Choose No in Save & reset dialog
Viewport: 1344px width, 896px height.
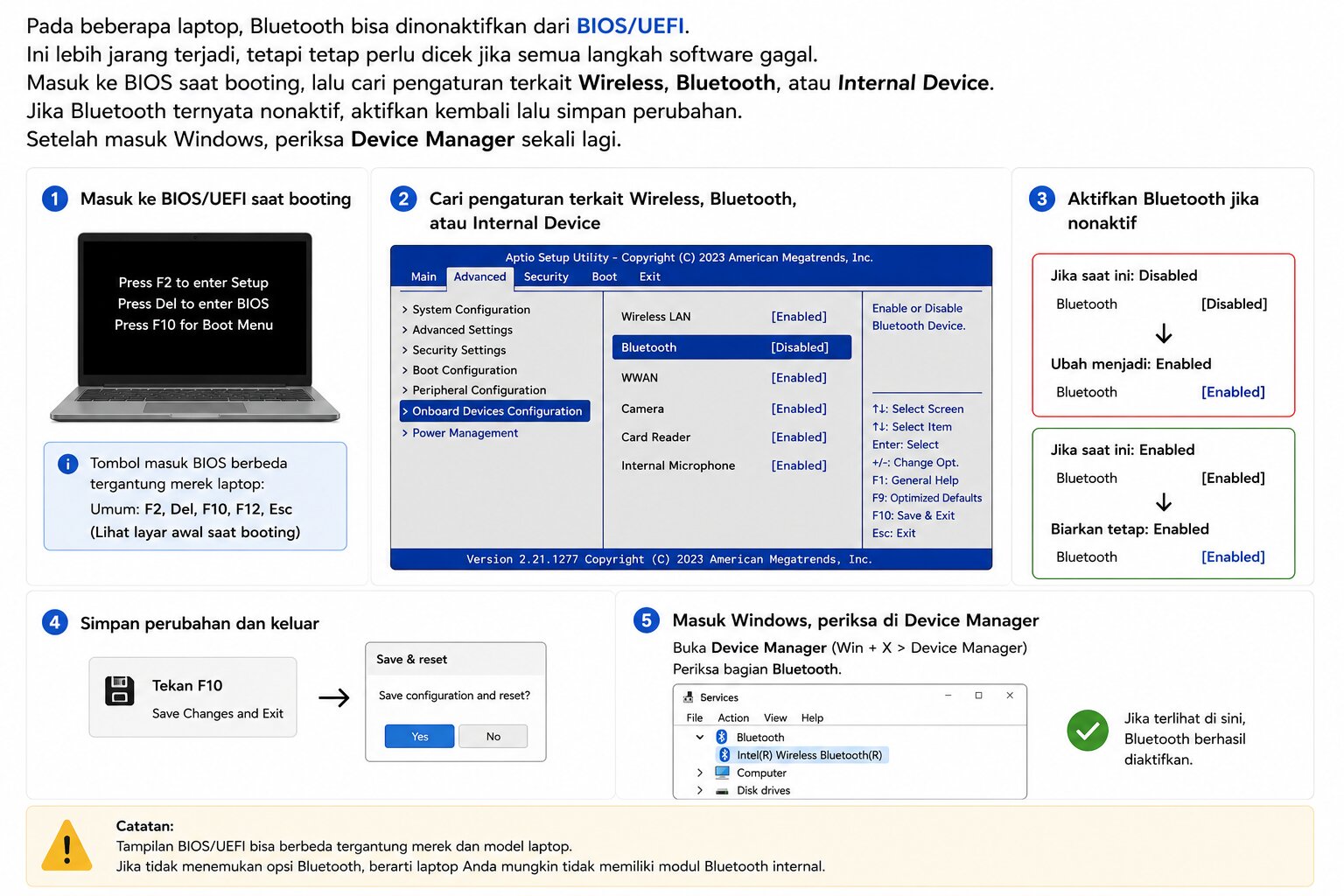[x=493, y=736]
